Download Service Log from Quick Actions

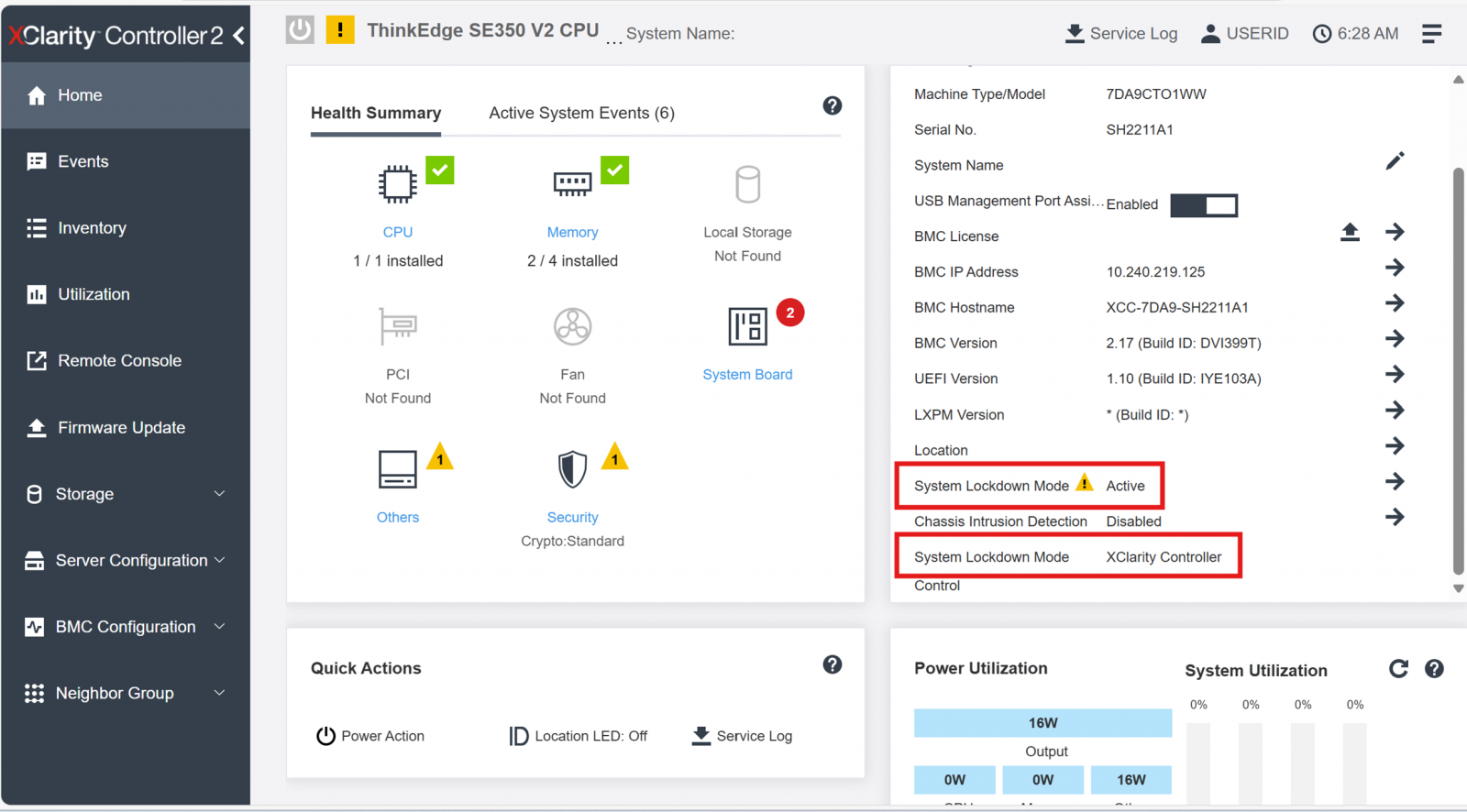click(x=742, y=736)
